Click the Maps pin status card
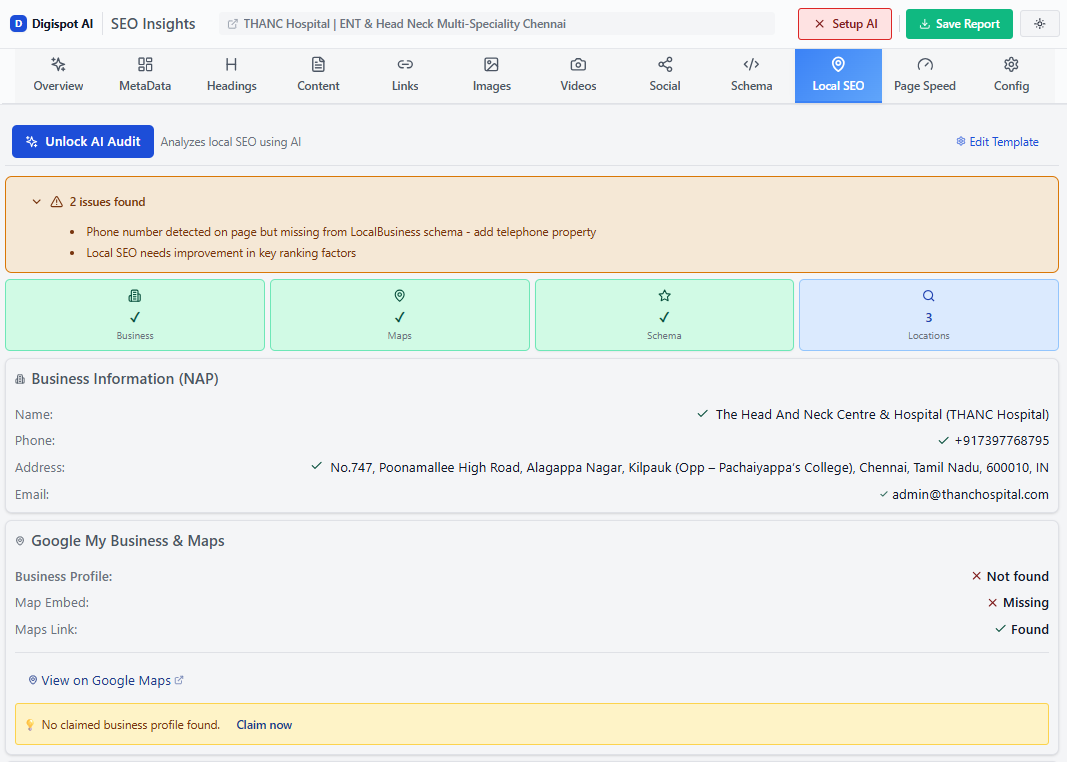 (399, 315)
